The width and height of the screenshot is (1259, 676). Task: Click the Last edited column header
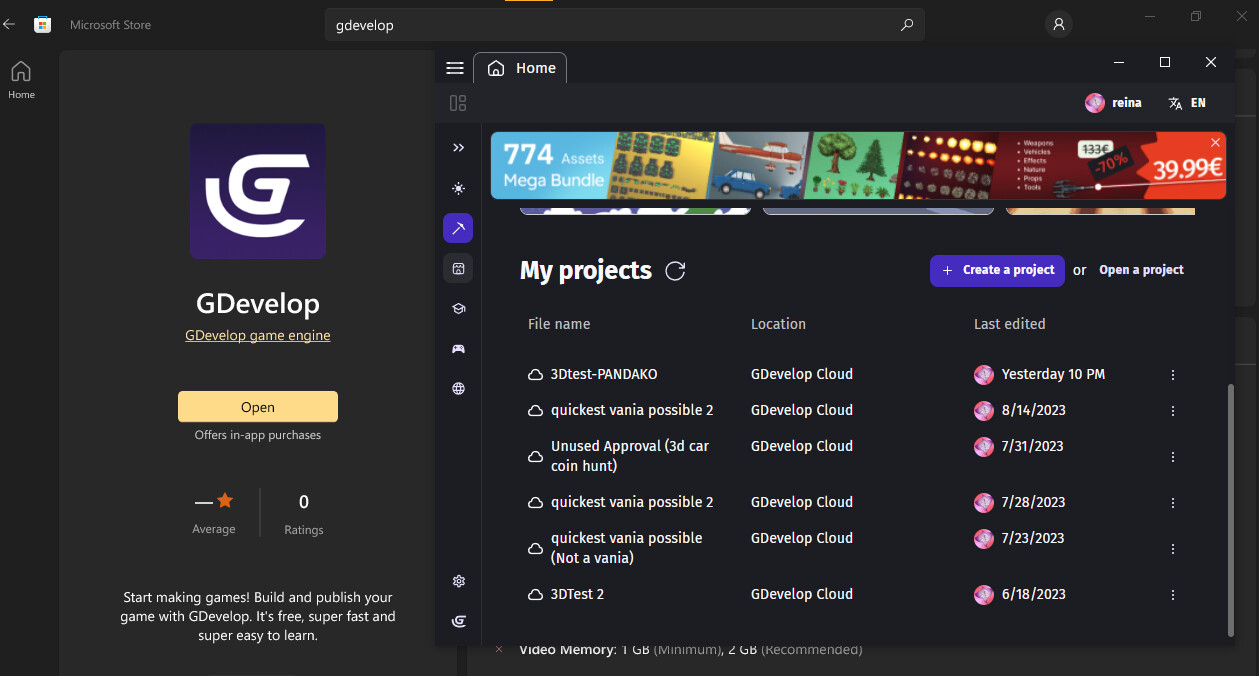tap(1009, 324)
